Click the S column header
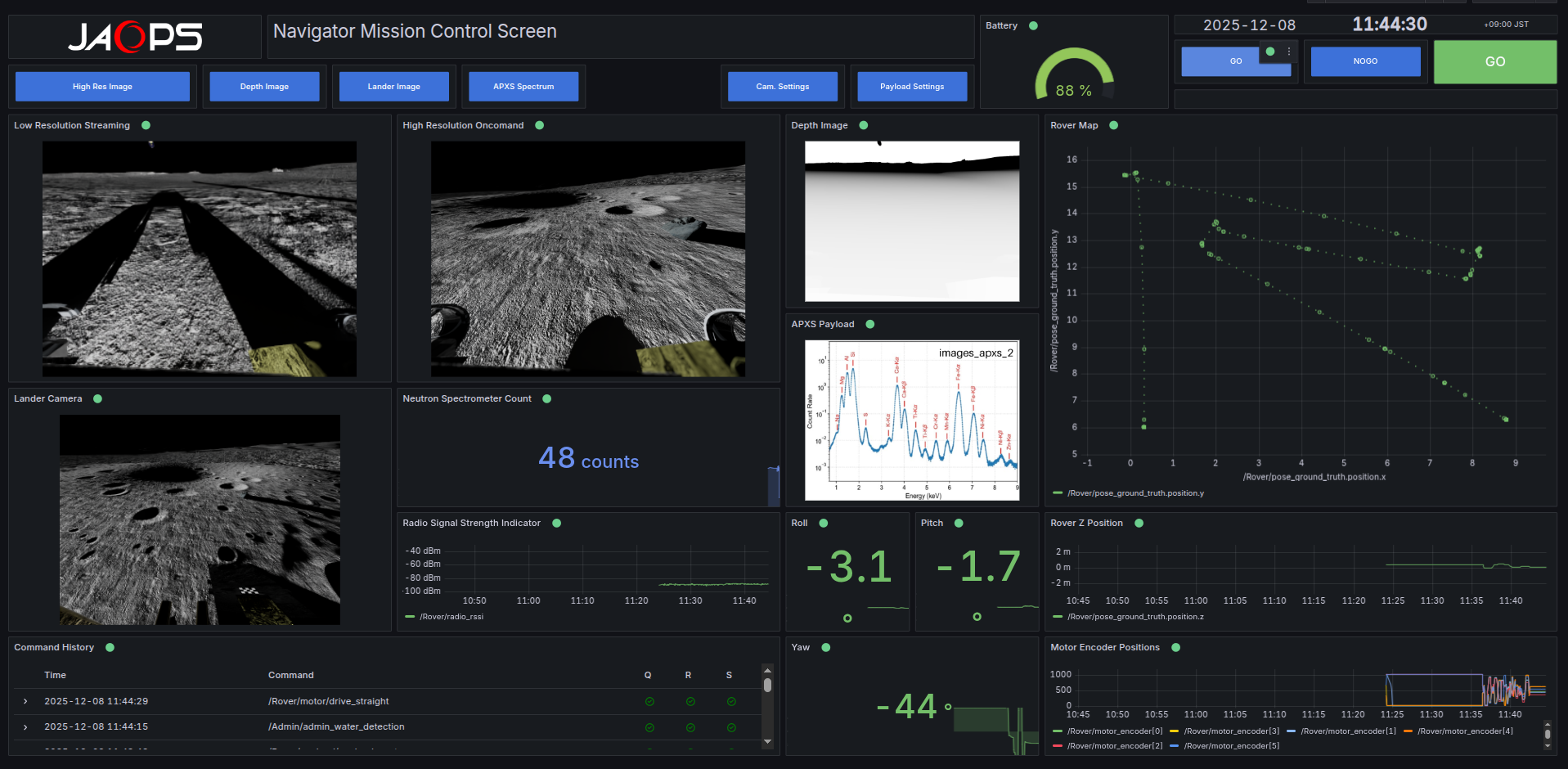The height and width of the screenshot is (769, 1568). coord(729,675)
